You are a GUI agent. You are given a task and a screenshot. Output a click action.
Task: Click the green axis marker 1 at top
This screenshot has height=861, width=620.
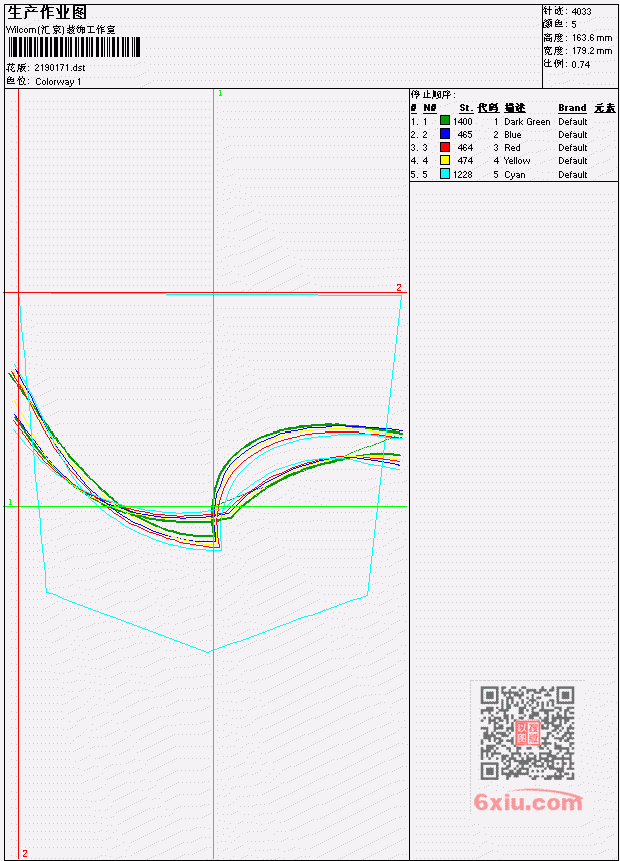click(x=220, y=93)
